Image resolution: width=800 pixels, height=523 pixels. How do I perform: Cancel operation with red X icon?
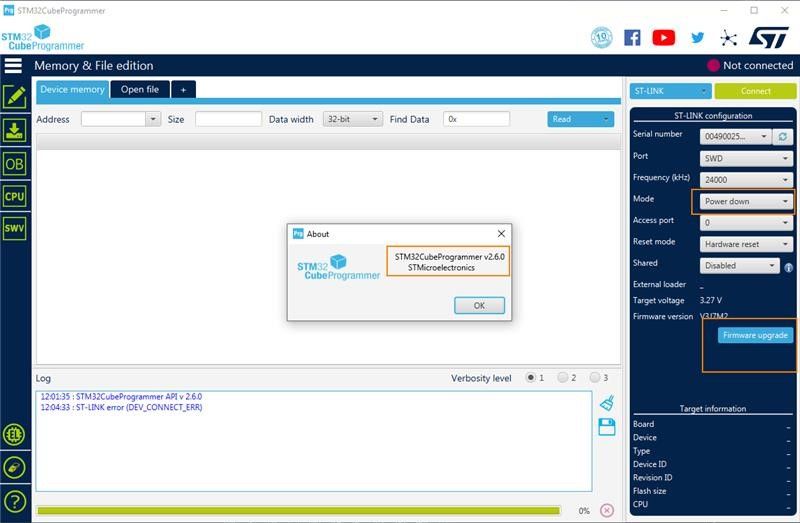click(x=607, y=510)
